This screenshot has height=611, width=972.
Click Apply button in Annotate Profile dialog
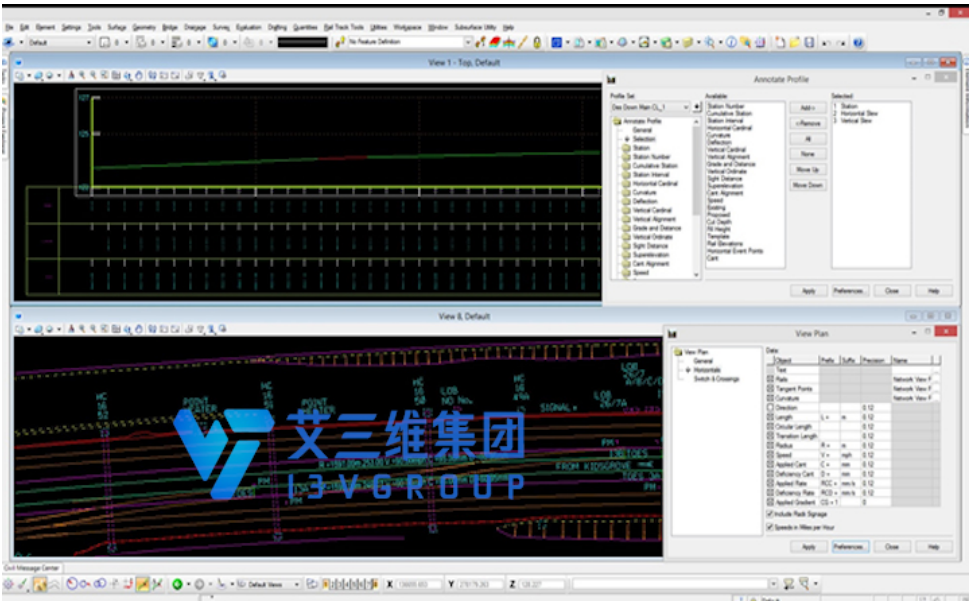(x=809, y=291)
